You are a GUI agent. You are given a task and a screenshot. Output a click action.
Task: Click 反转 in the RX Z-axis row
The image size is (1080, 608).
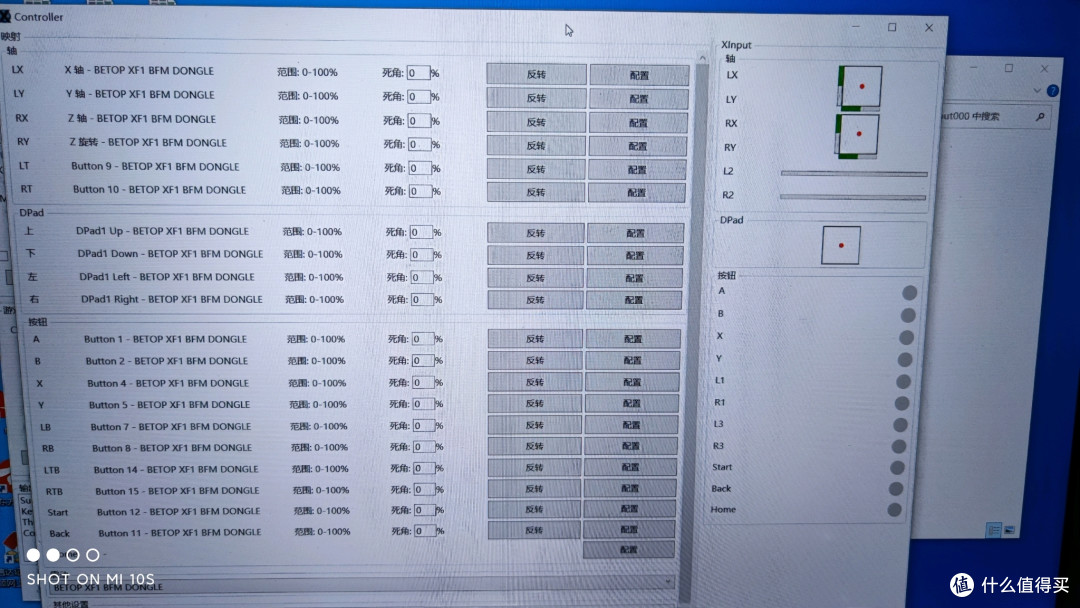[536, 122]
